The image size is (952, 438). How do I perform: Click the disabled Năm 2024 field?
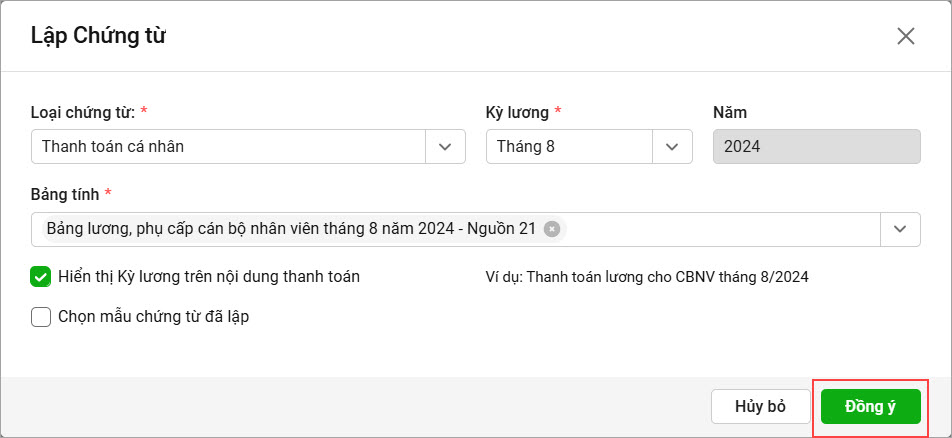click(x=817, y=146)
